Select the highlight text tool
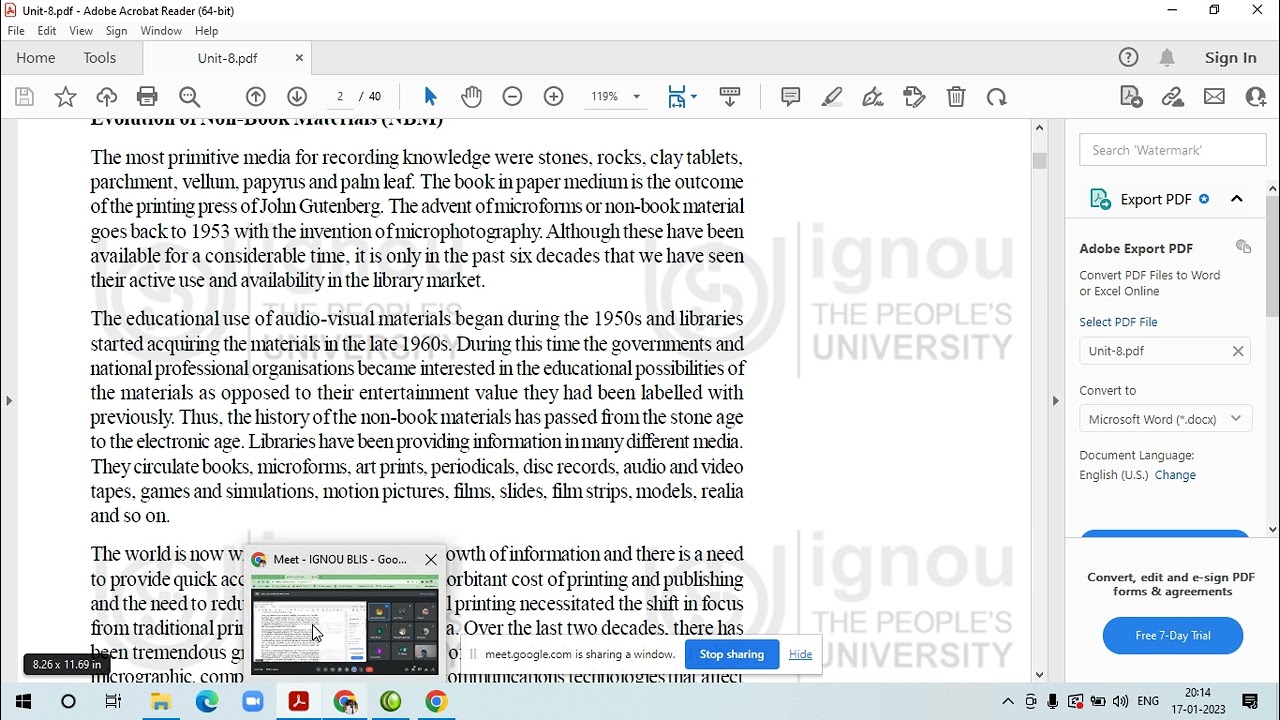1280x720 pixels. (831, 97)
